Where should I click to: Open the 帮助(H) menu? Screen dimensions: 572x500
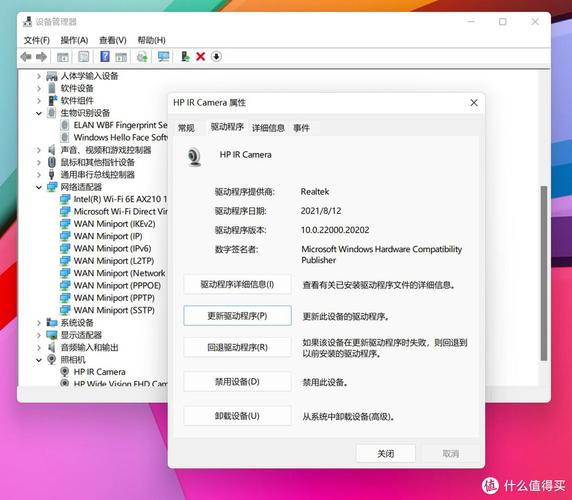click(151, 40)
